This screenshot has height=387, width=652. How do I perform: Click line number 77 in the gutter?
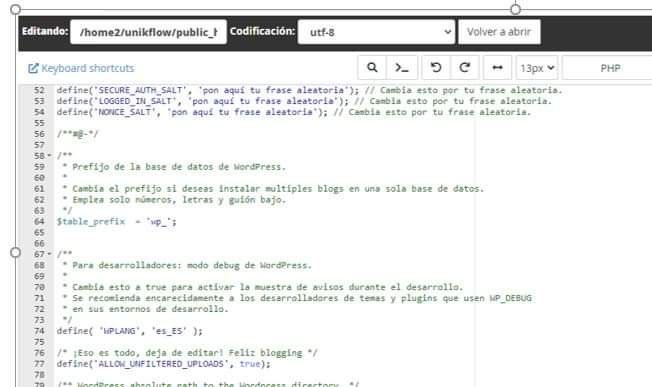click(40, 364)
